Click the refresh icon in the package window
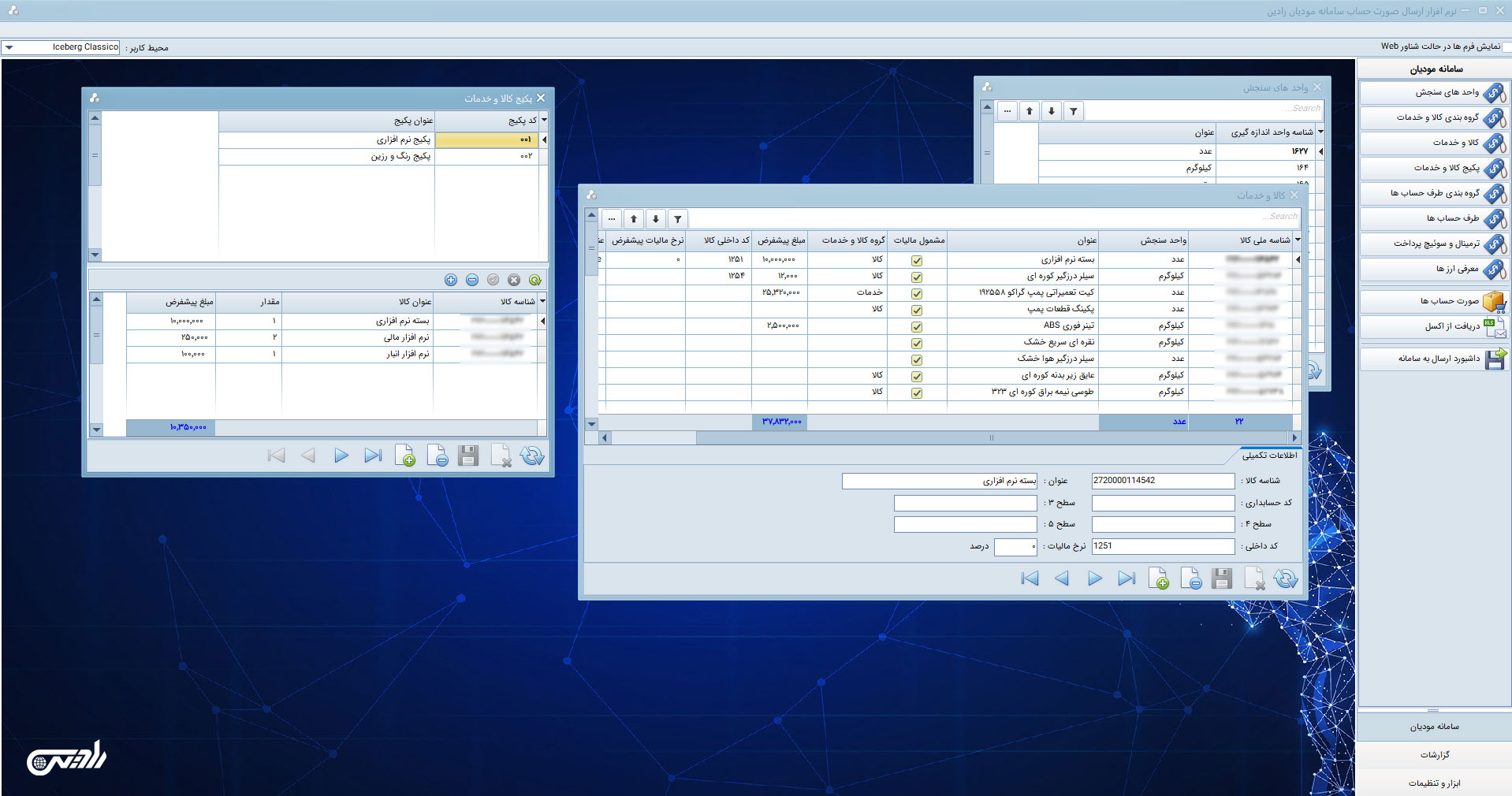 [532, 456]
